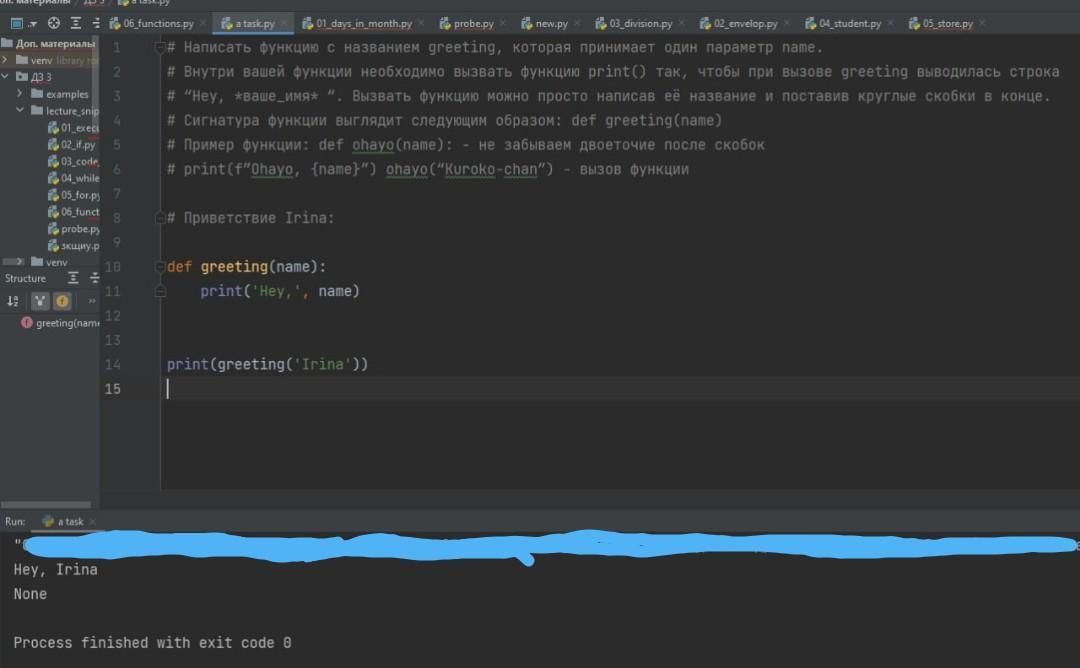Click the print('Hey,', name) statement
1080x668 pixels.
pyautogui.click(x=280, y=291)
